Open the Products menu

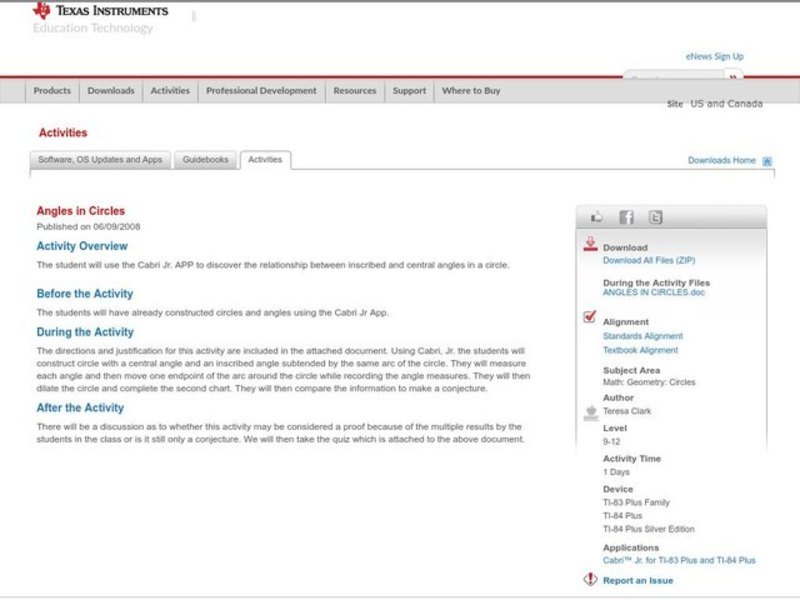52,91
